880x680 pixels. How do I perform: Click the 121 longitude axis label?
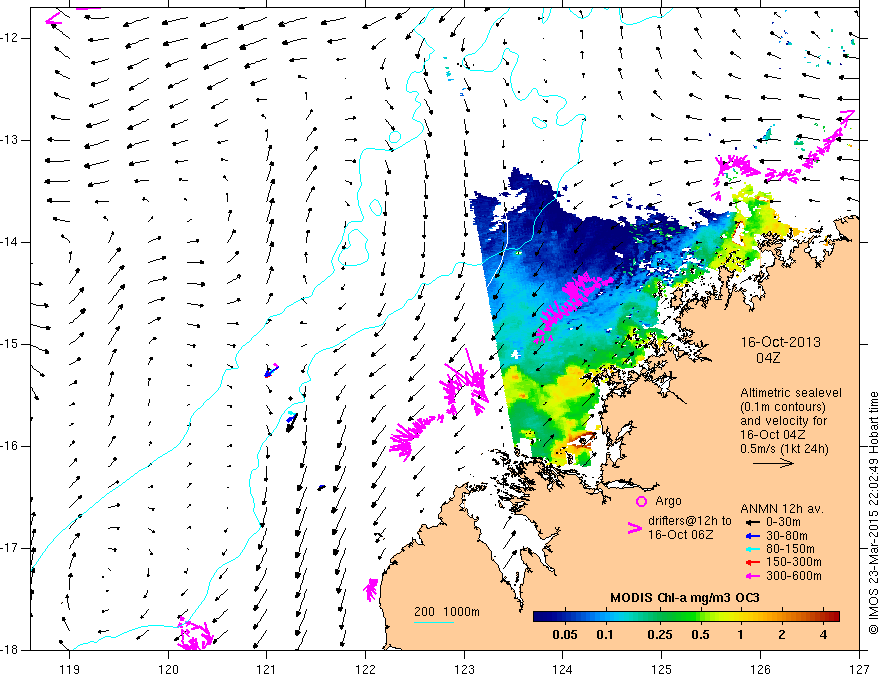267,669
